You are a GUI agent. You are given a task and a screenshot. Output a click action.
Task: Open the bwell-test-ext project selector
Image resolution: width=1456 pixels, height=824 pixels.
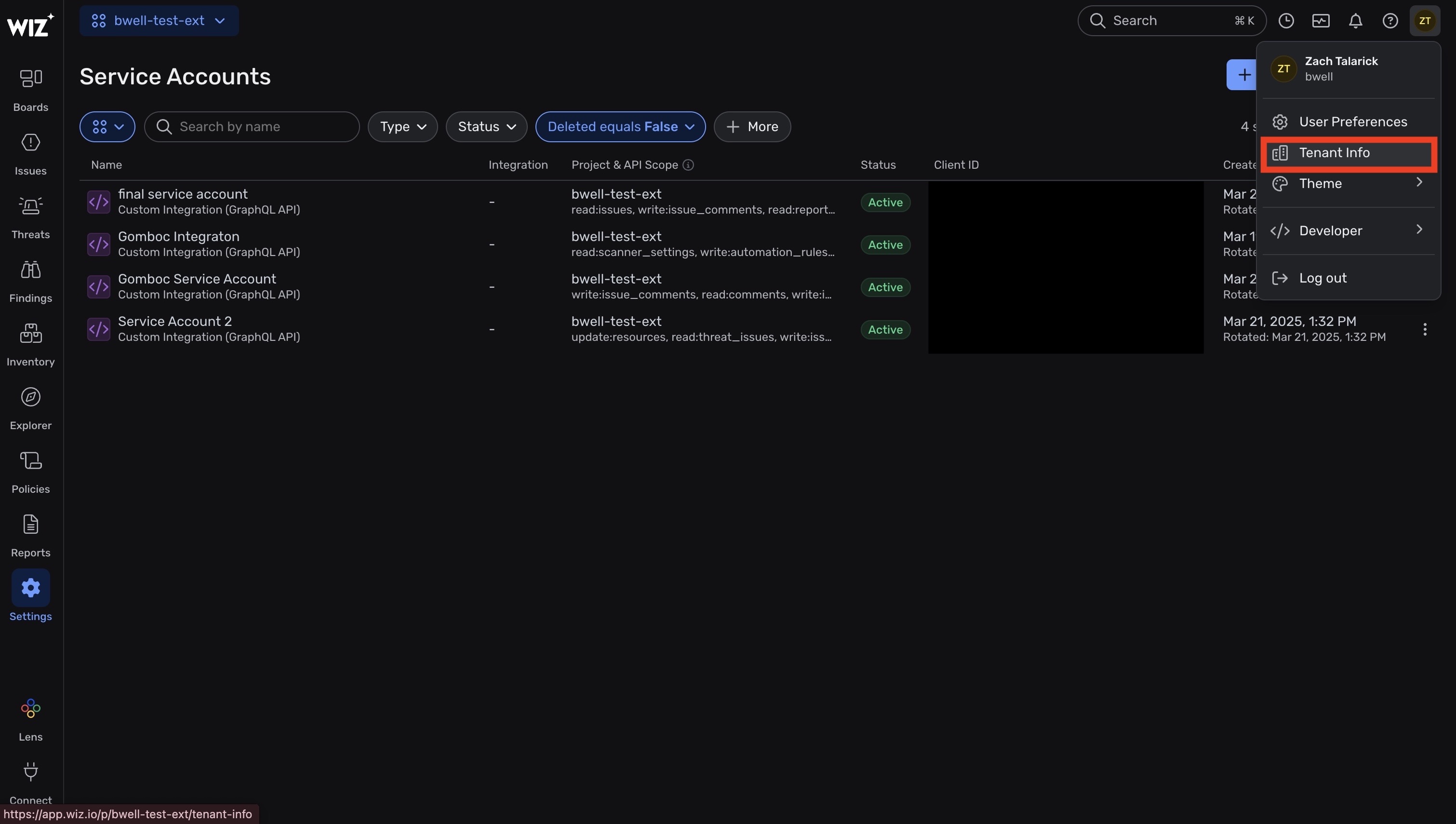pyautogui.click(x=159, y=21)
